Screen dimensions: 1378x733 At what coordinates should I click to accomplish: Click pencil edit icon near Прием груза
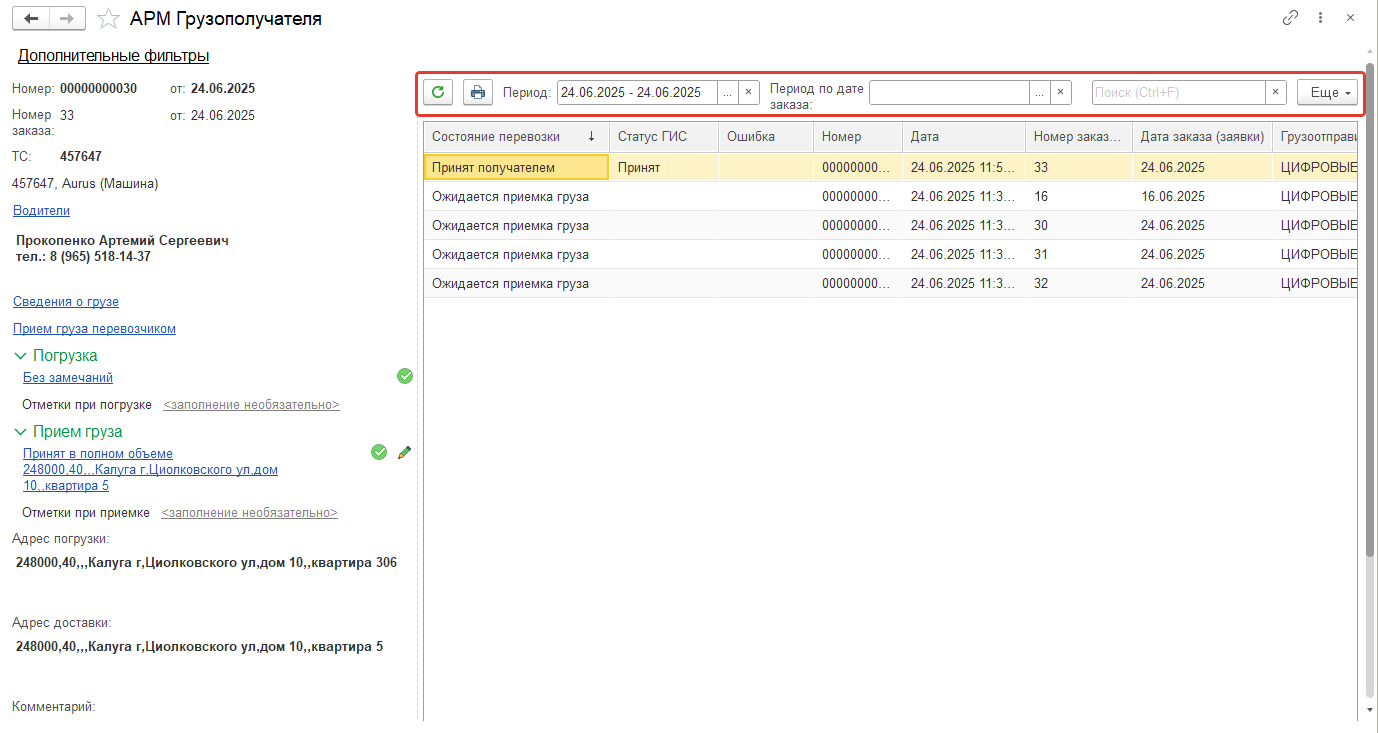click(404, 453)
